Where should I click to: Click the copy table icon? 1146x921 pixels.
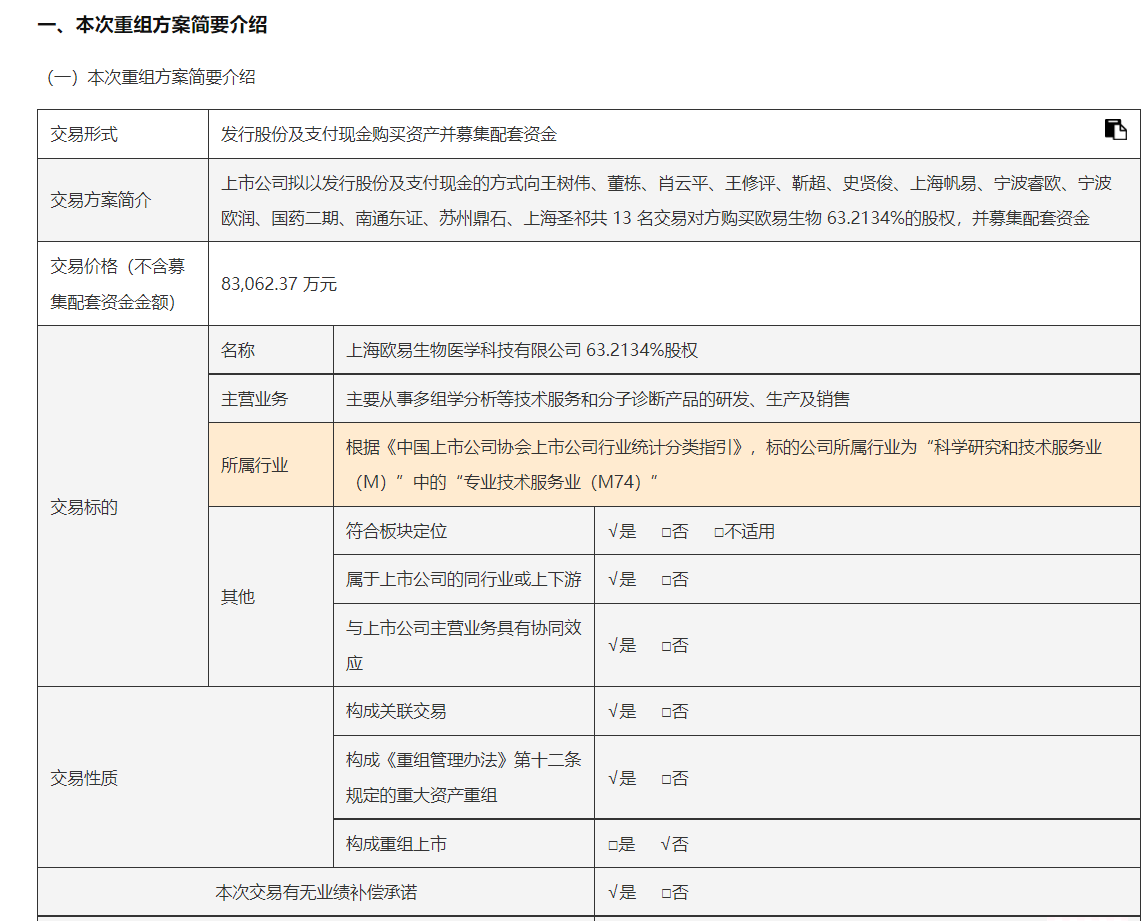(1115, 129)
